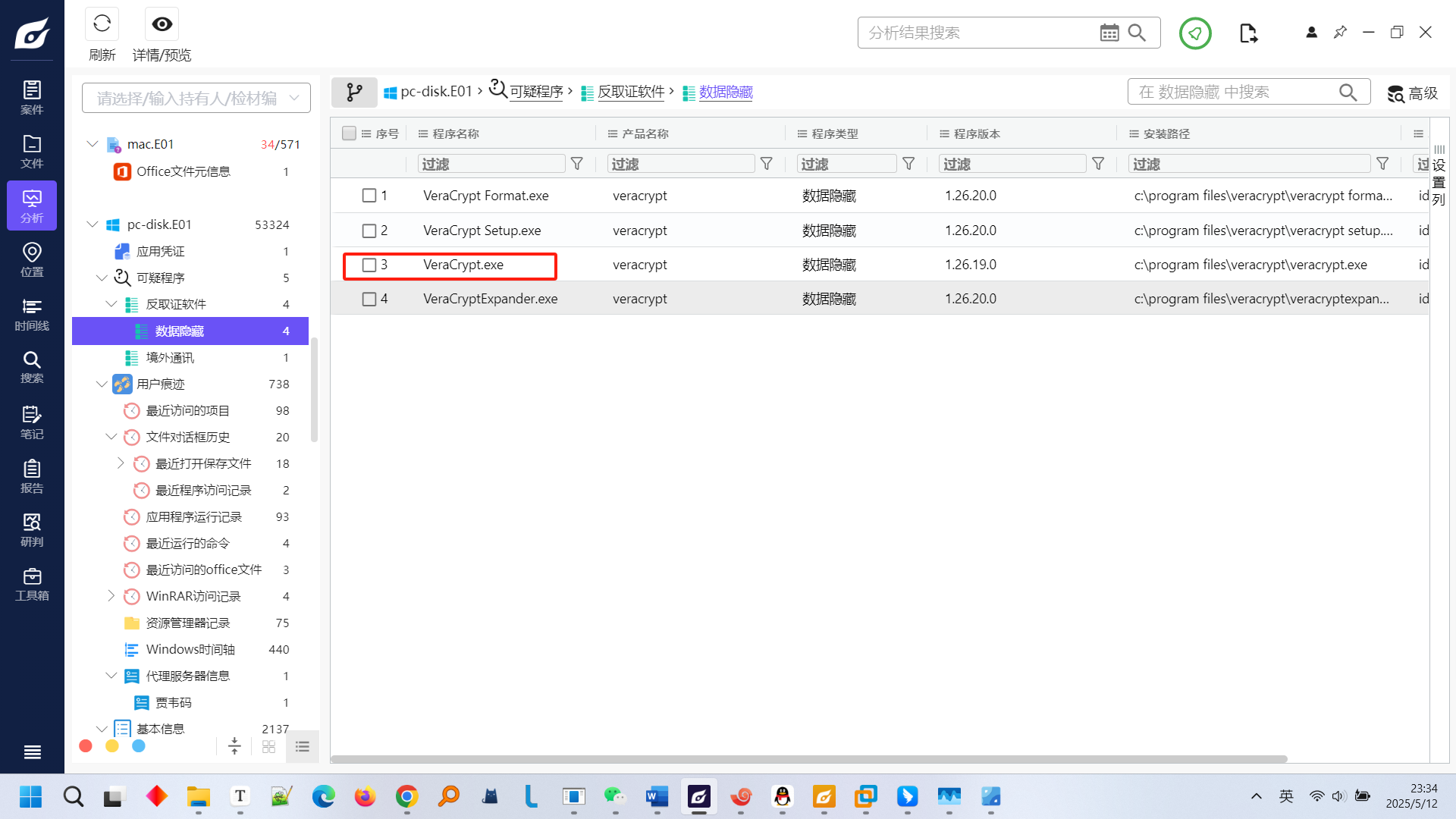Collapse the 可疑程序 tree node
Viewport: 1456px width, 819px height.
(x=102, y=278)
